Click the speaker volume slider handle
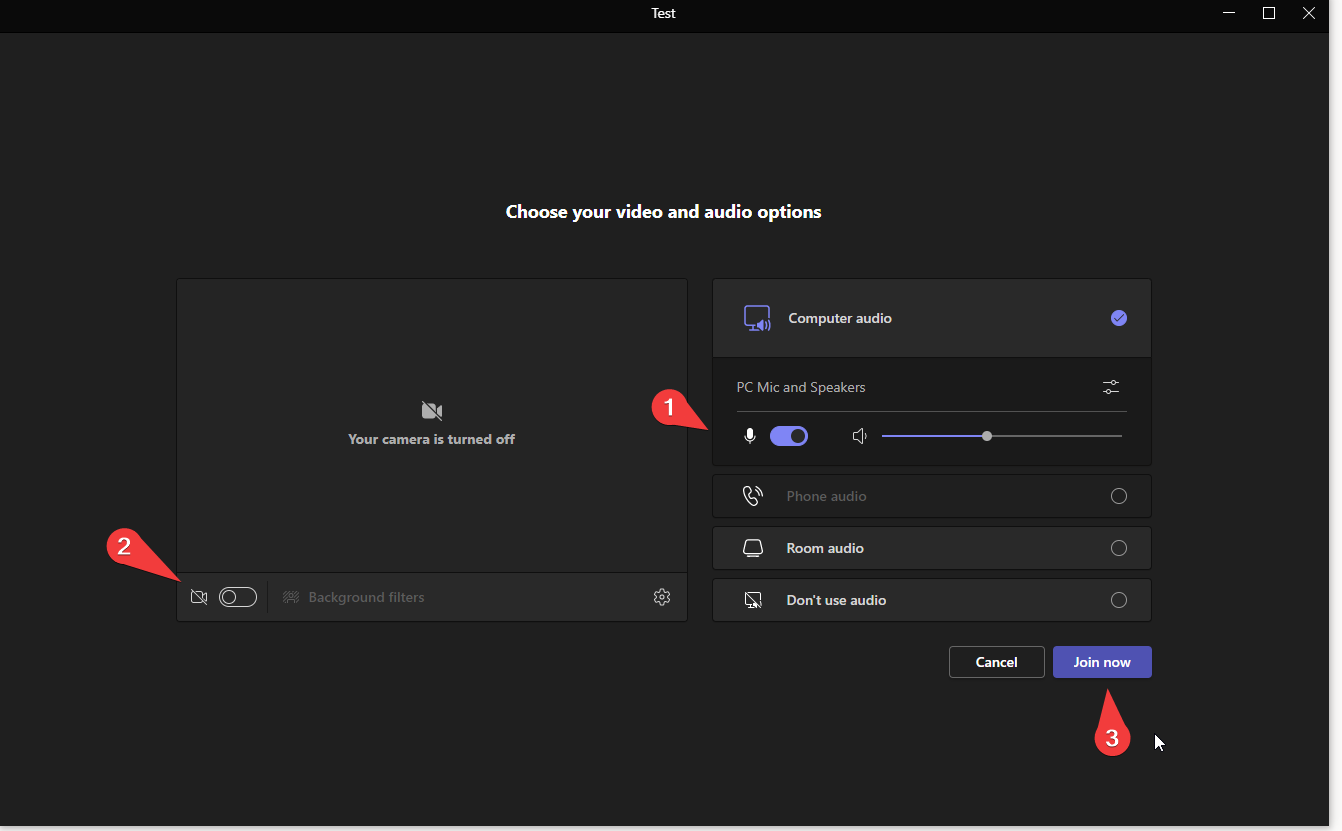The height and width of the screenshot is (831, 1342). click(x=987, y=436)
